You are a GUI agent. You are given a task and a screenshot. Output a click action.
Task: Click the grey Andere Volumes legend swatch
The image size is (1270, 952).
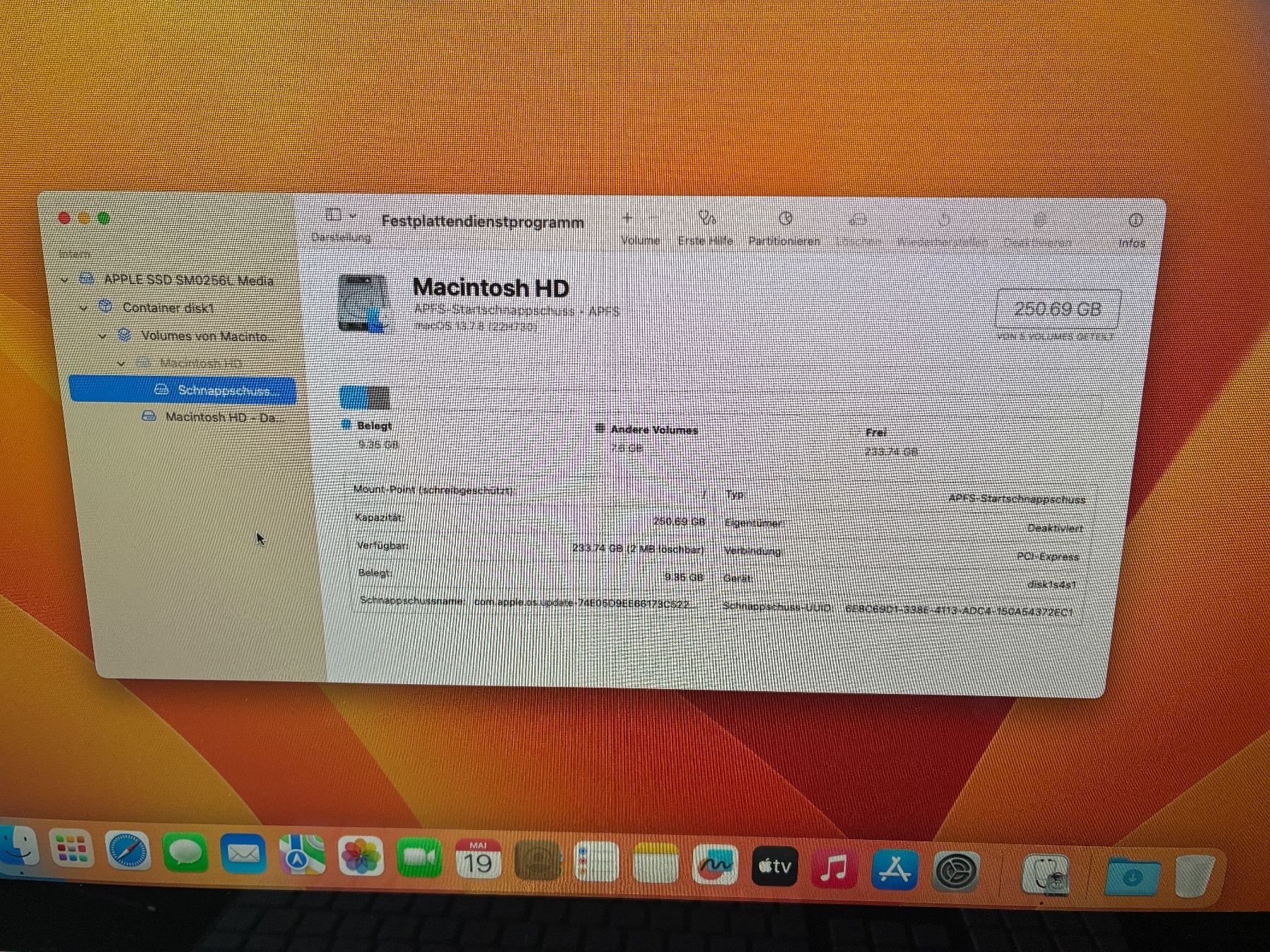pos(600,428)
